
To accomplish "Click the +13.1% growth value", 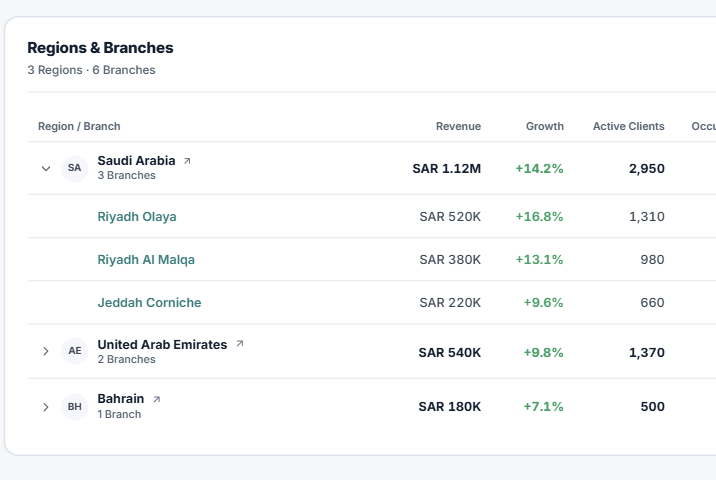I will coord(539,259).
